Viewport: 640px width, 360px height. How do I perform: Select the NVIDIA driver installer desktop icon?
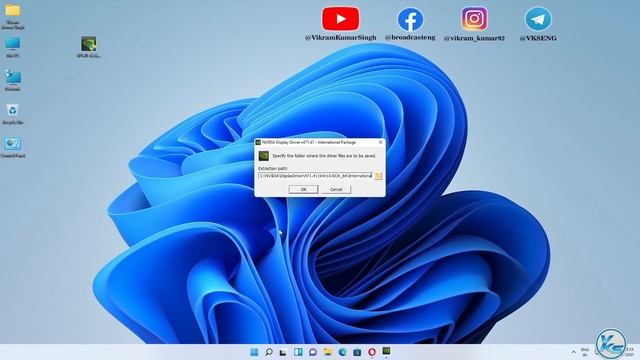pyautogui.click(x=89, y=47)
